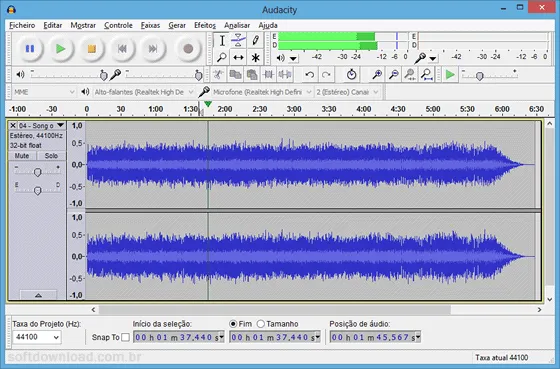Select the Time Shift tool

238,57
